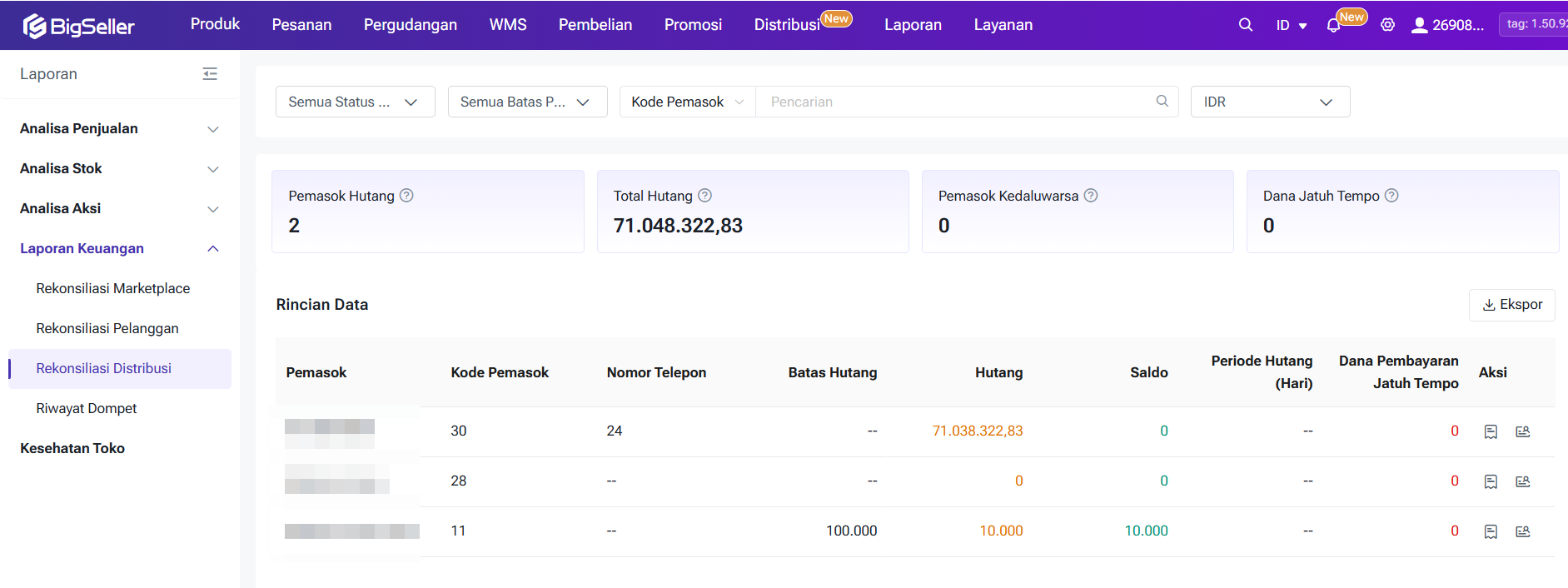Open the IDR currency dropdown
The width and height of the screenshot is (1568, 588).
[x=1269, y=102]
